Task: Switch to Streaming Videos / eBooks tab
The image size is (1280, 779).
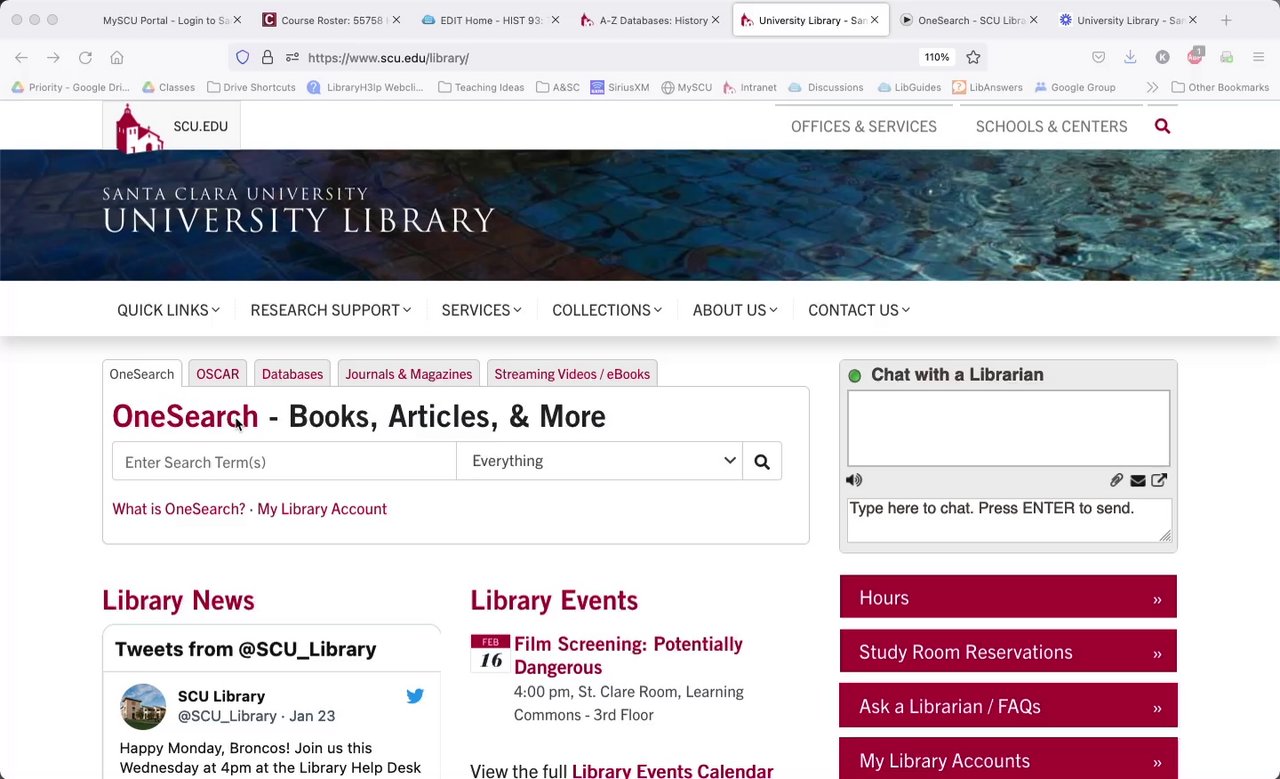Action: click(x=572, y=374)
